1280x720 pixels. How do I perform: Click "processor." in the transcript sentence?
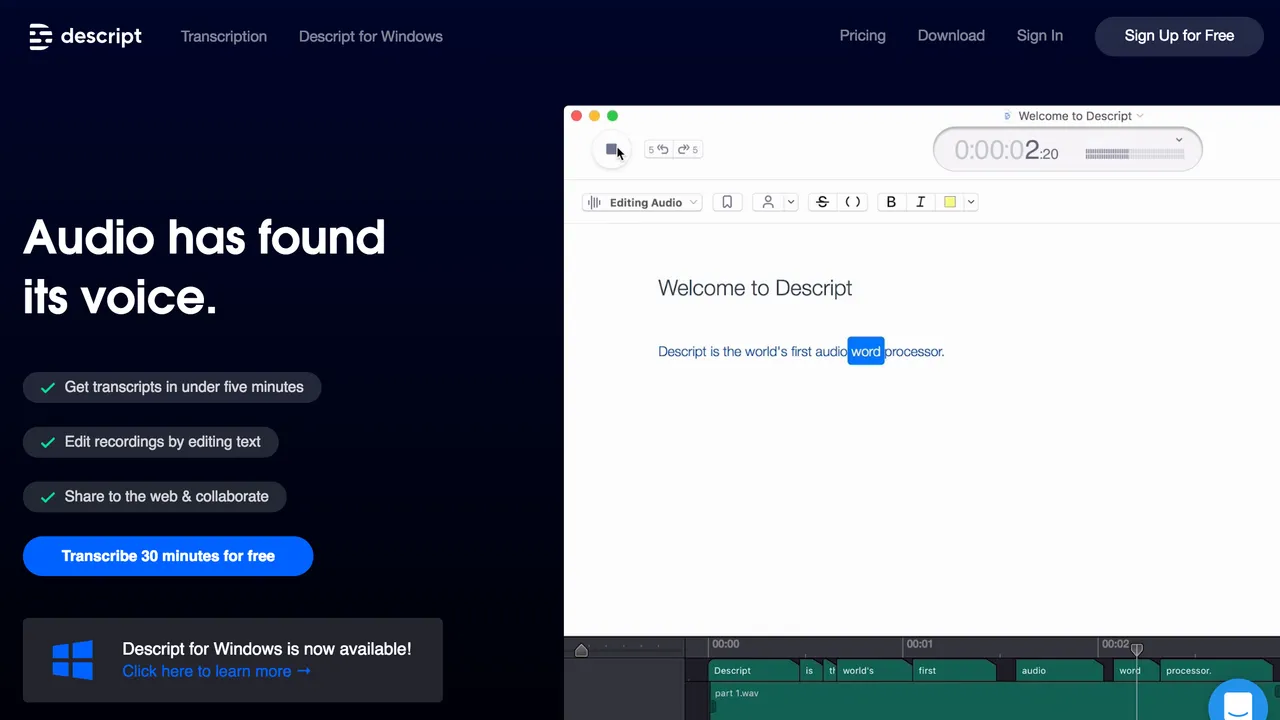[x=915, y=351]
